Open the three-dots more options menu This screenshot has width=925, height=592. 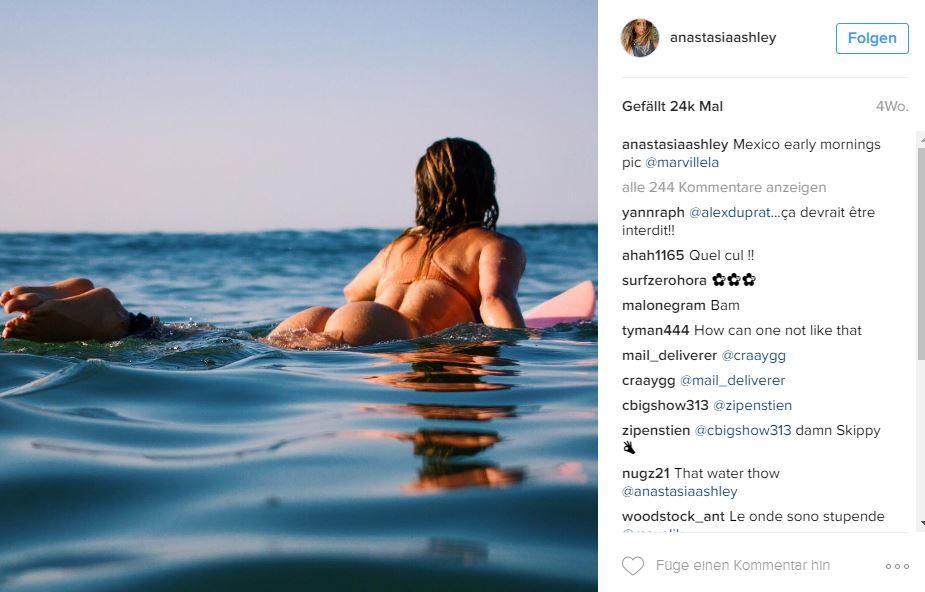(897, 566)
